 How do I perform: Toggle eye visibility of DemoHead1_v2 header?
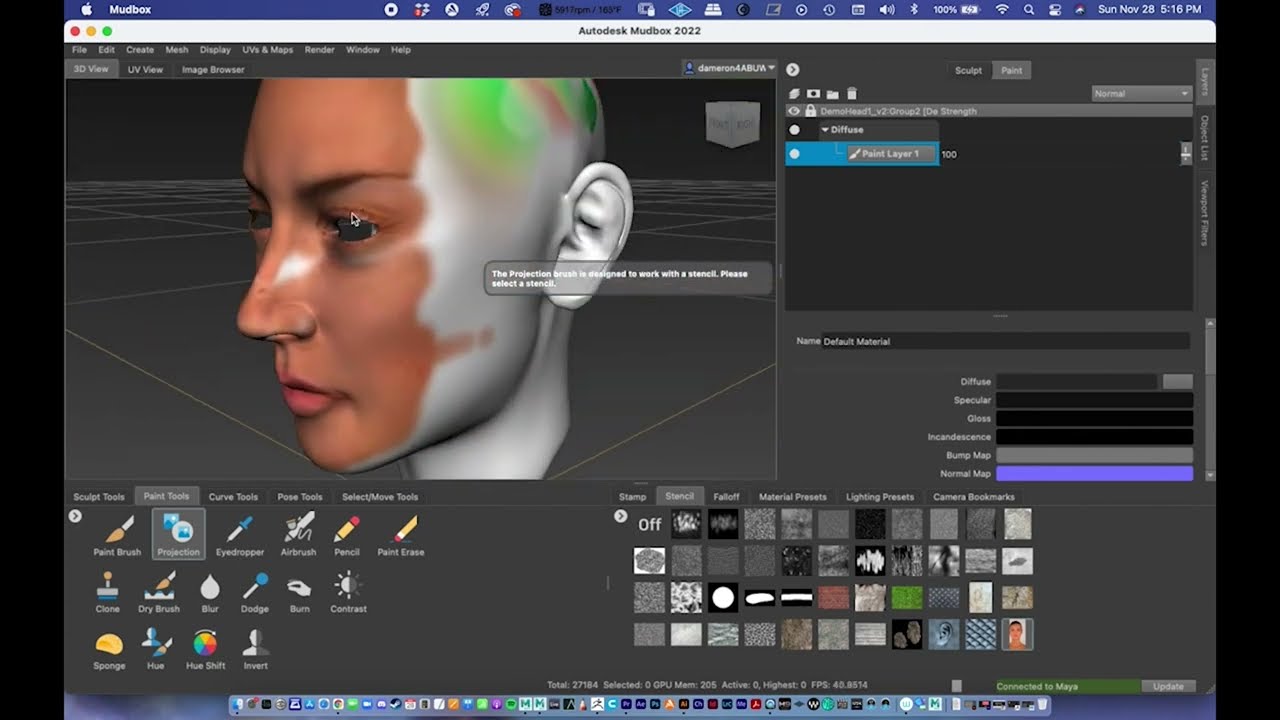click(794, 111)
